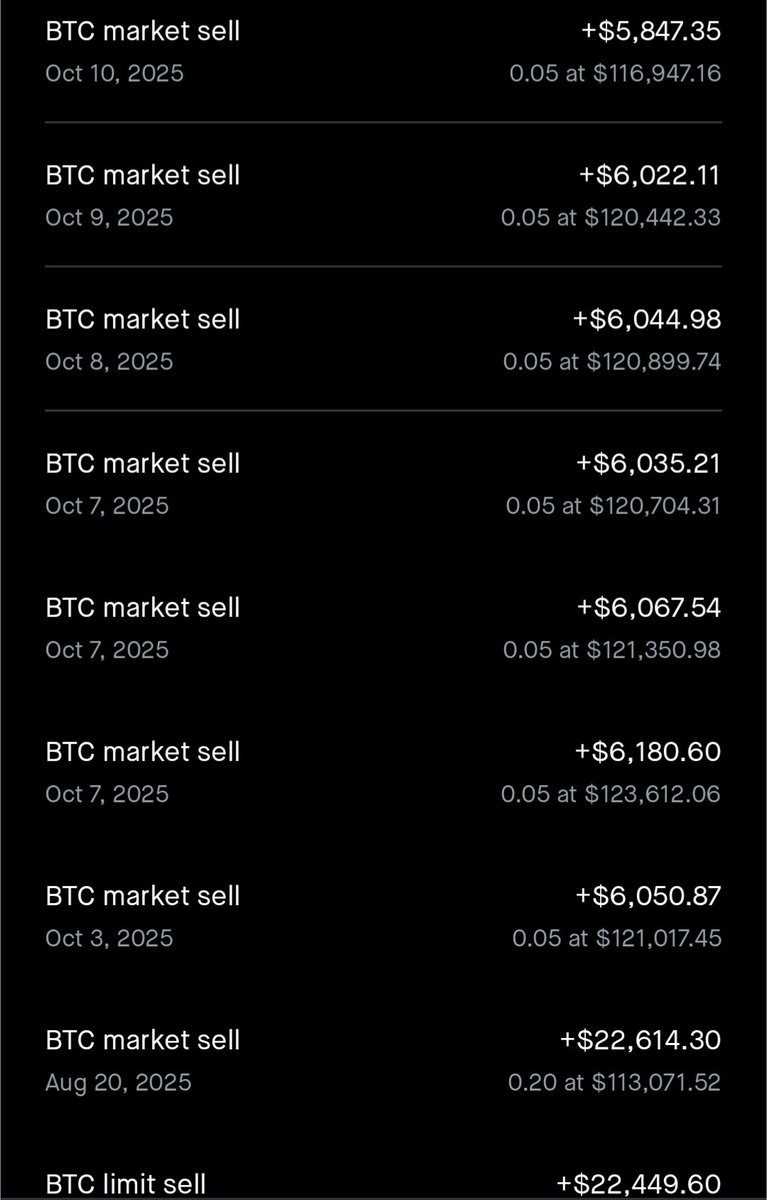This screenshot has width=767, height=1200.
Task: Open the Oct 9, 2025 BTC market sell
Action: point(383,195)
